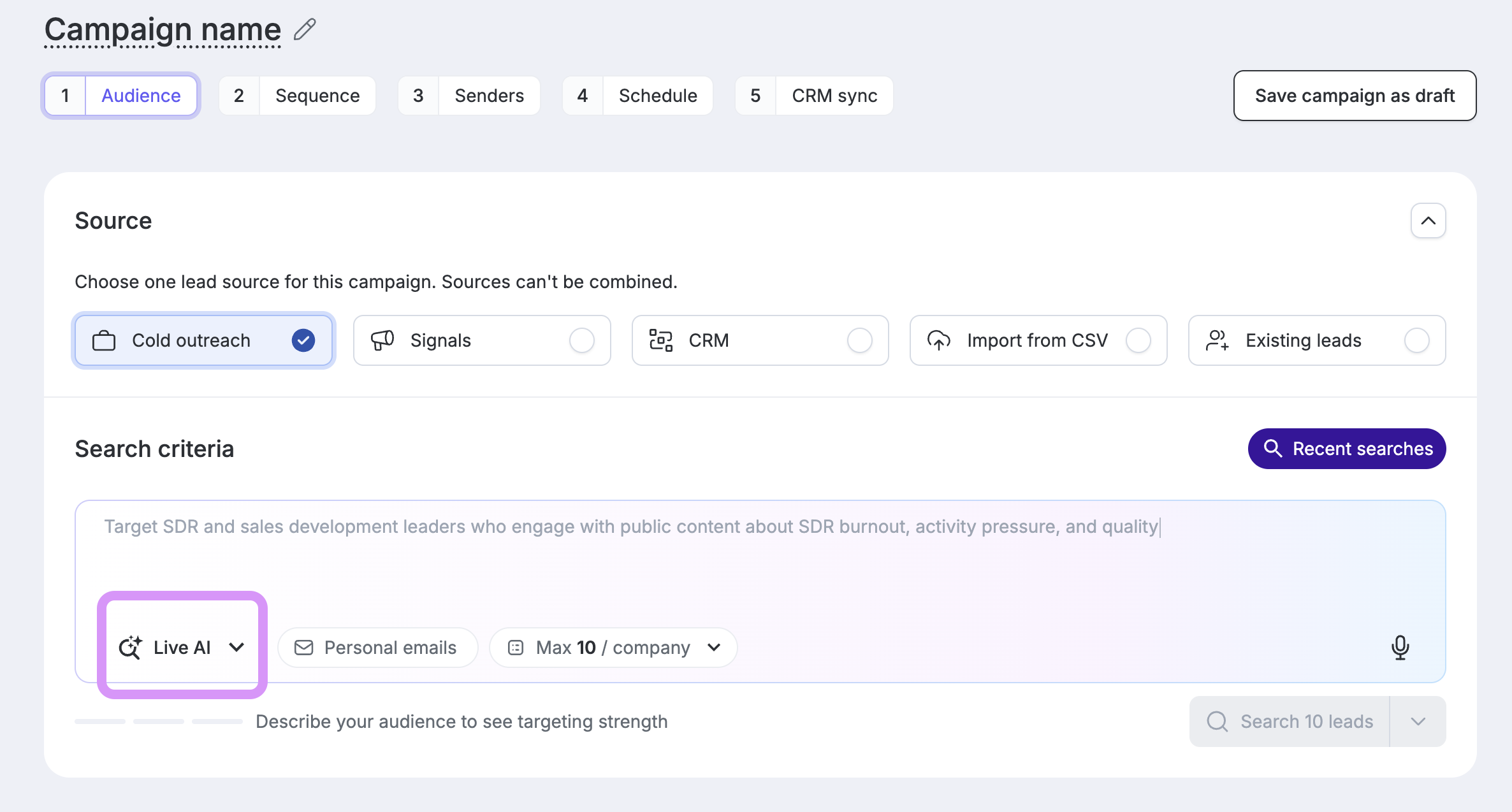This screenshot has width=1512, height=812.
Task: Click the envelope icon in Personal emails
Action: 304,648
